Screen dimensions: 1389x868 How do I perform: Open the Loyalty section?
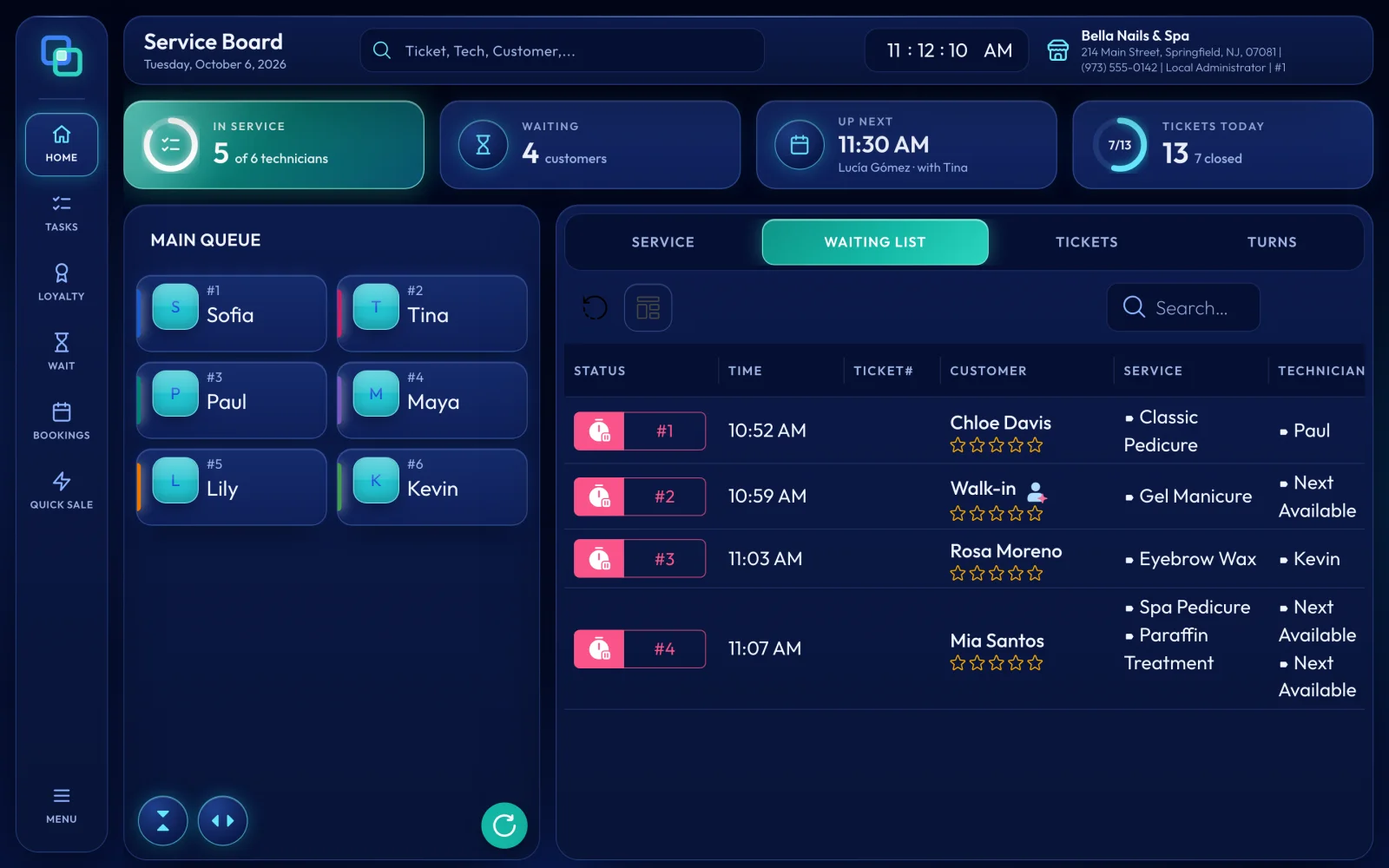click(61, 282)
